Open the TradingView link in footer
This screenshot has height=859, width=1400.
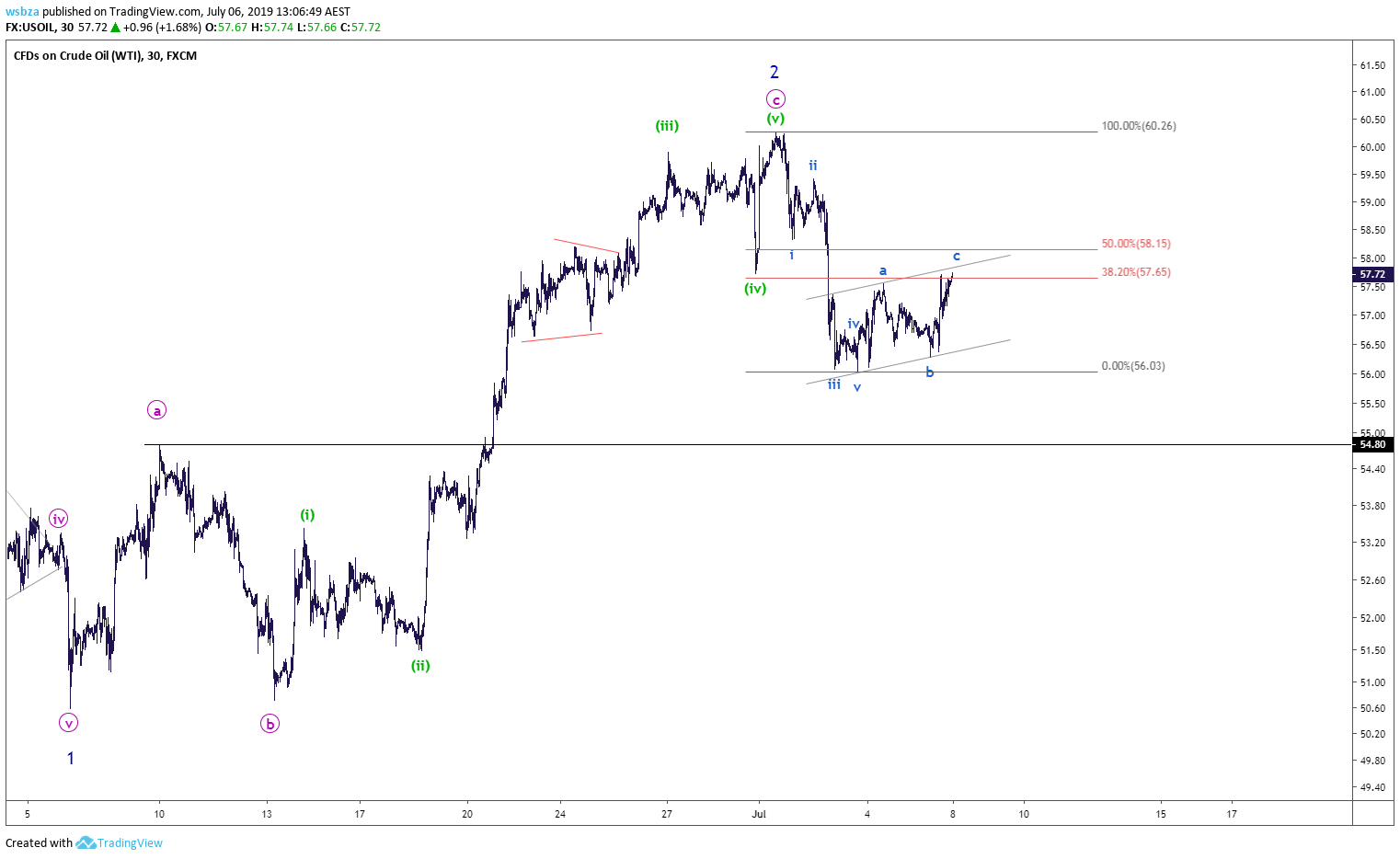tap(130, 842)
